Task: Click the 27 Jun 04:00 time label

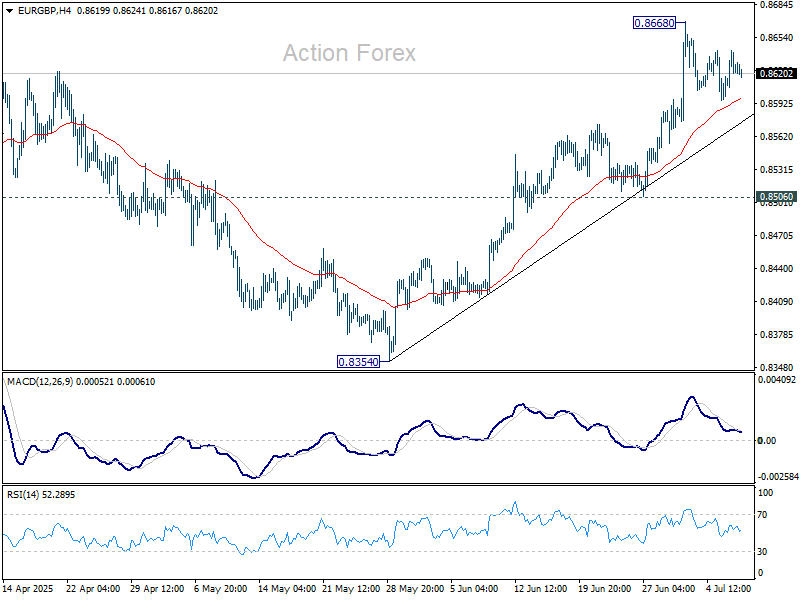Action: coord(668,588)
